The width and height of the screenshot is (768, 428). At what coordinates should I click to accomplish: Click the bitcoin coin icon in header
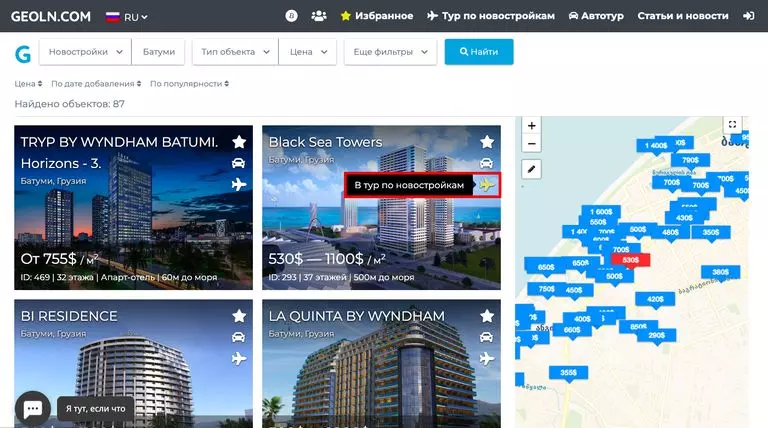(x=291, y=16)
